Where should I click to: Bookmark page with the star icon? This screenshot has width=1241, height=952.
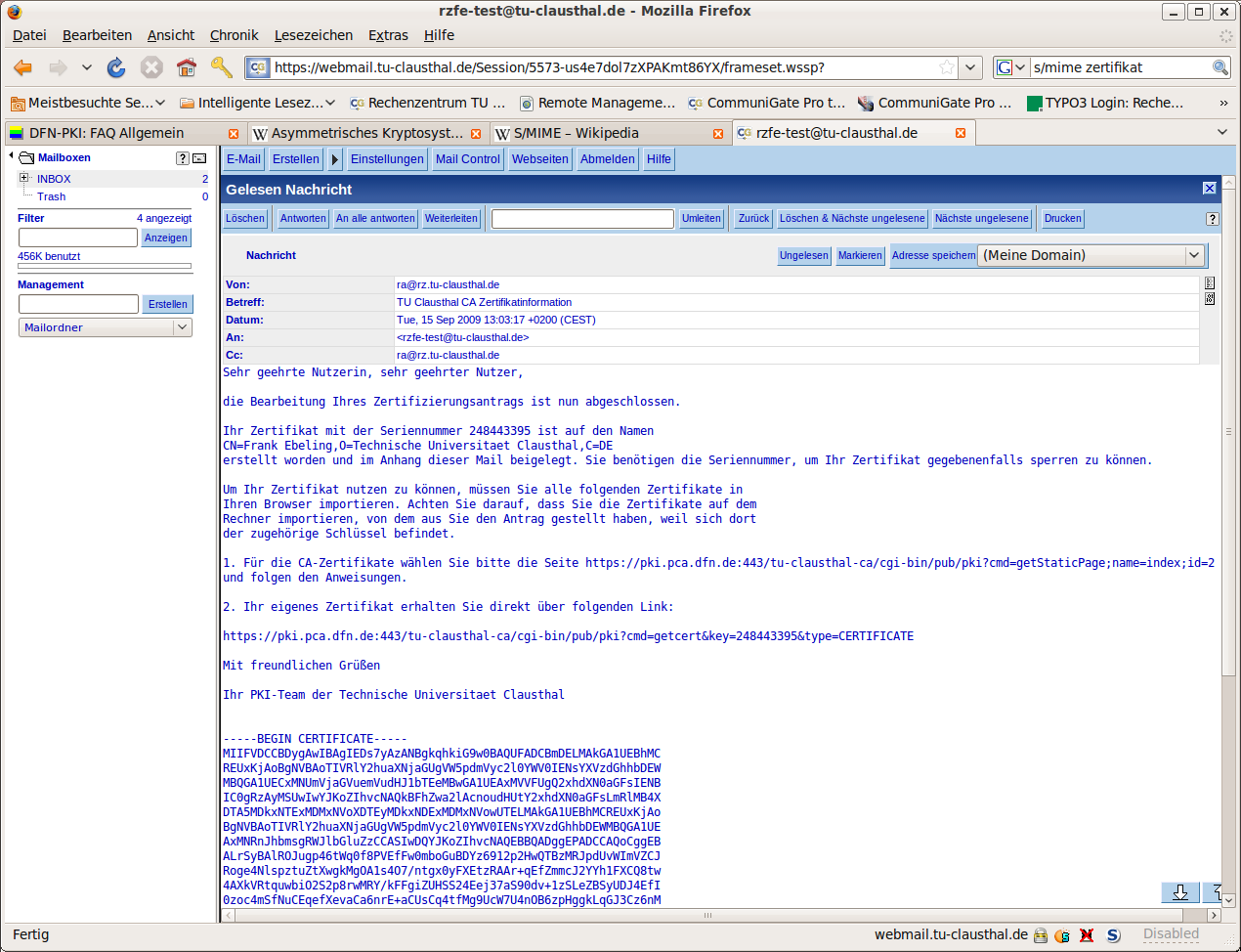click(x=946, y=67)
